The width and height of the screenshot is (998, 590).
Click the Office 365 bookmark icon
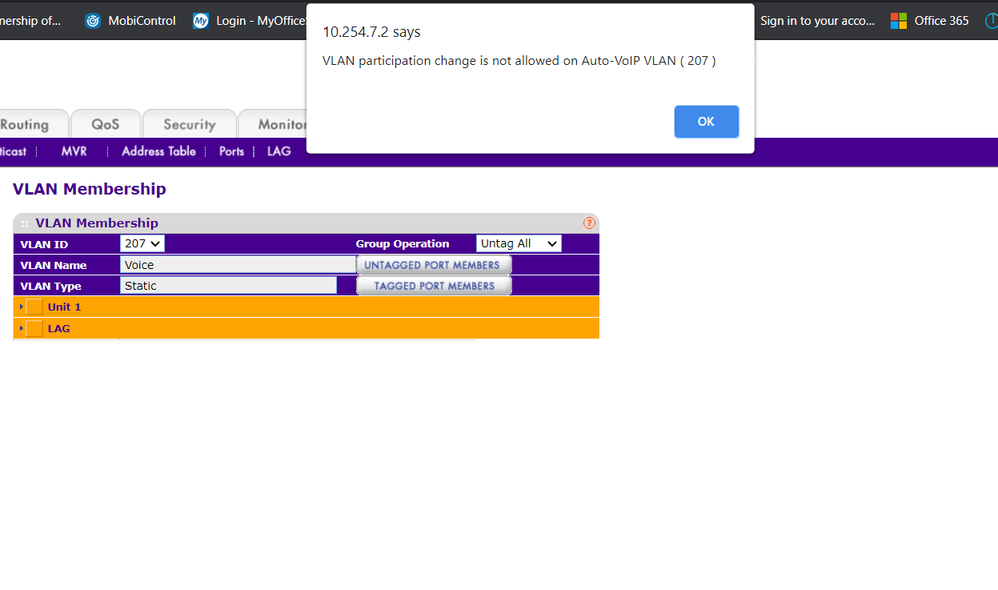[899, 21]
